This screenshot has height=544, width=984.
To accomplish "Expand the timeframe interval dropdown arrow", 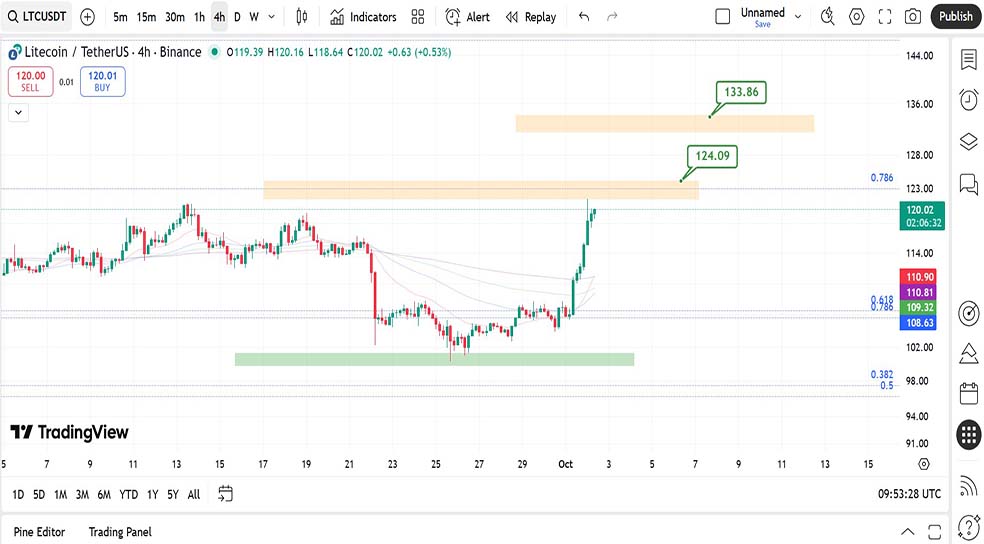I will pyautogui.click(x=272, y=17).
